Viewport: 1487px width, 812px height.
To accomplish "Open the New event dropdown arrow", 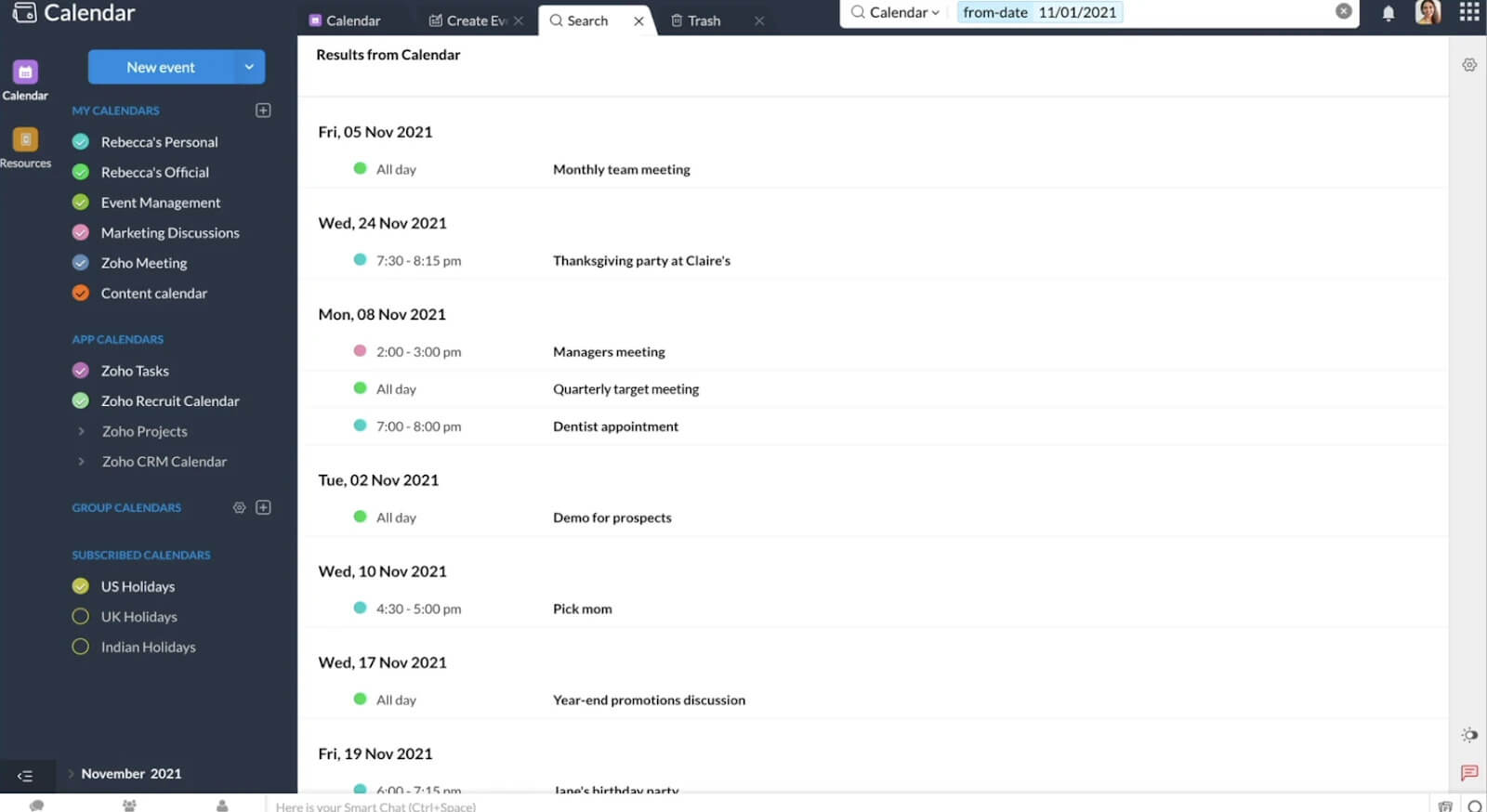I will pos(248,67).
